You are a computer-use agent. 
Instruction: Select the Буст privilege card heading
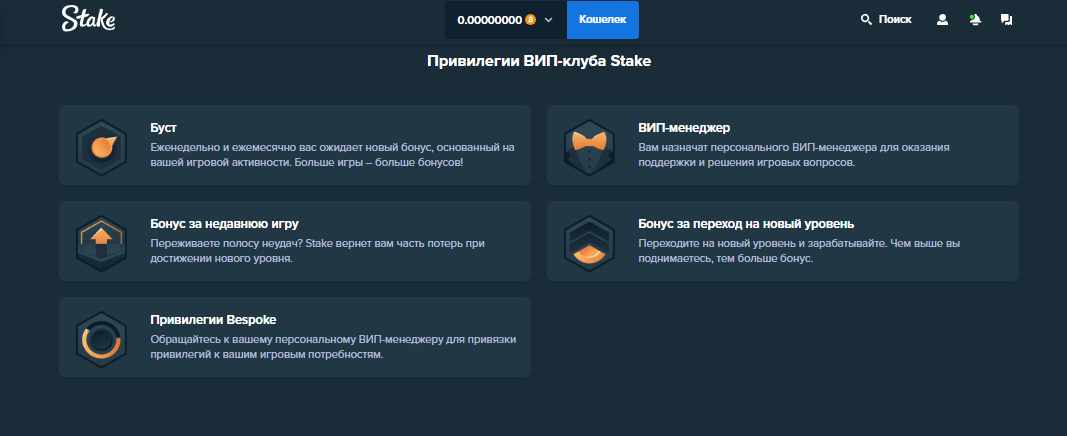point(163,128)
